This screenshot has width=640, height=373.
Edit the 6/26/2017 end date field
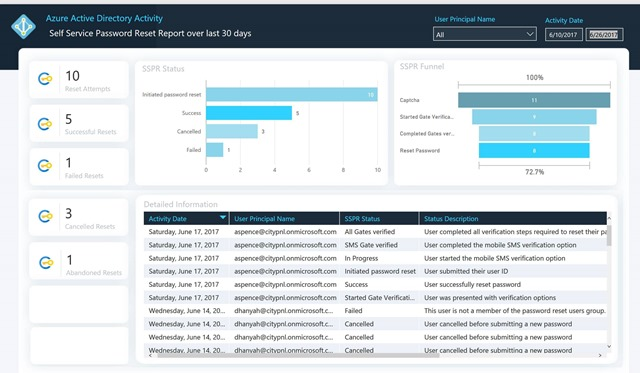click(604, 35)
